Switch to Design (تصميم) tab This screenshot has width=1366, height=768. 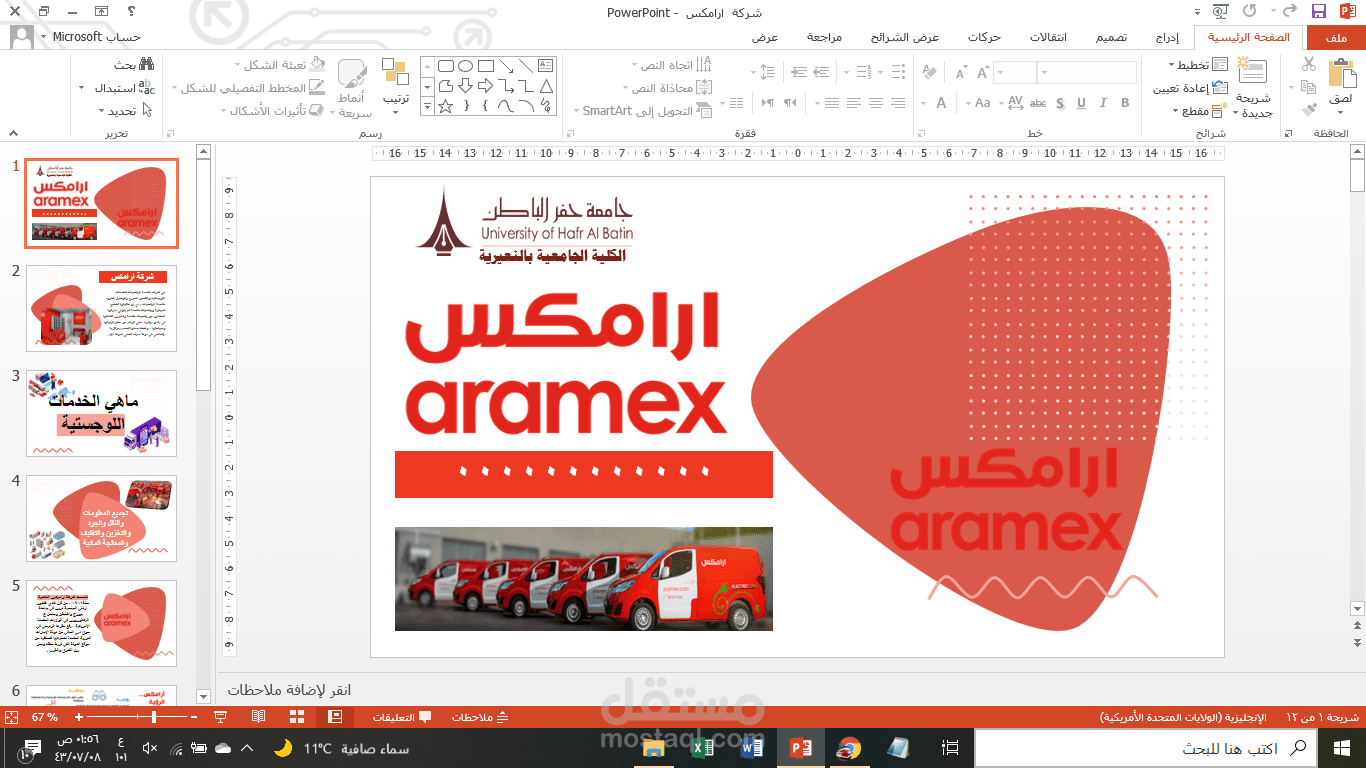(x=1111, y=37)
